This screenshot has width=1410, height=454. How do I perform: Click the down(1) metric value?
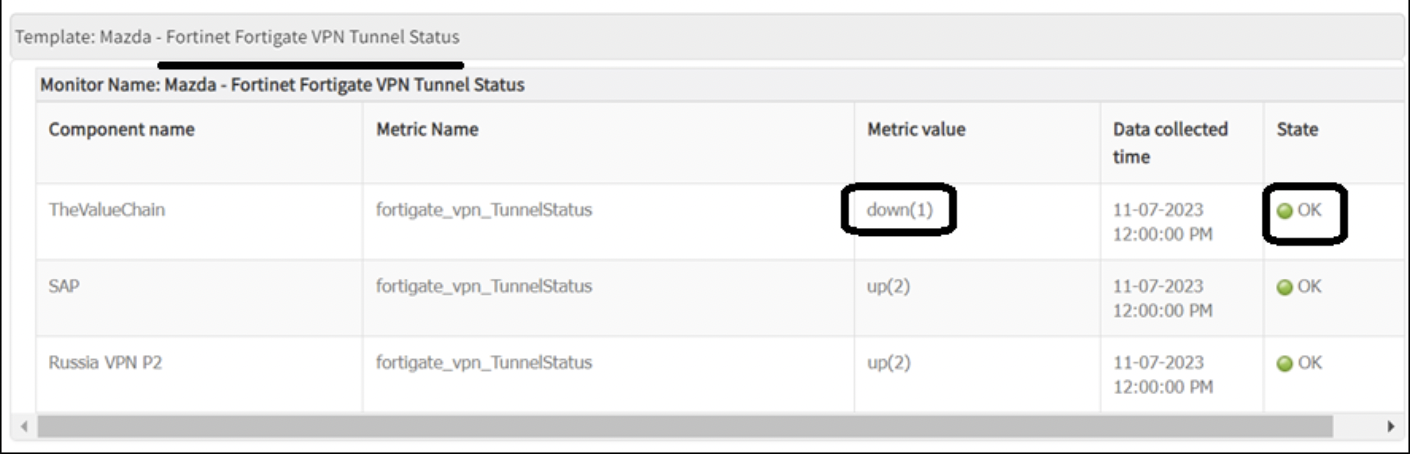[x=898, y=210]
